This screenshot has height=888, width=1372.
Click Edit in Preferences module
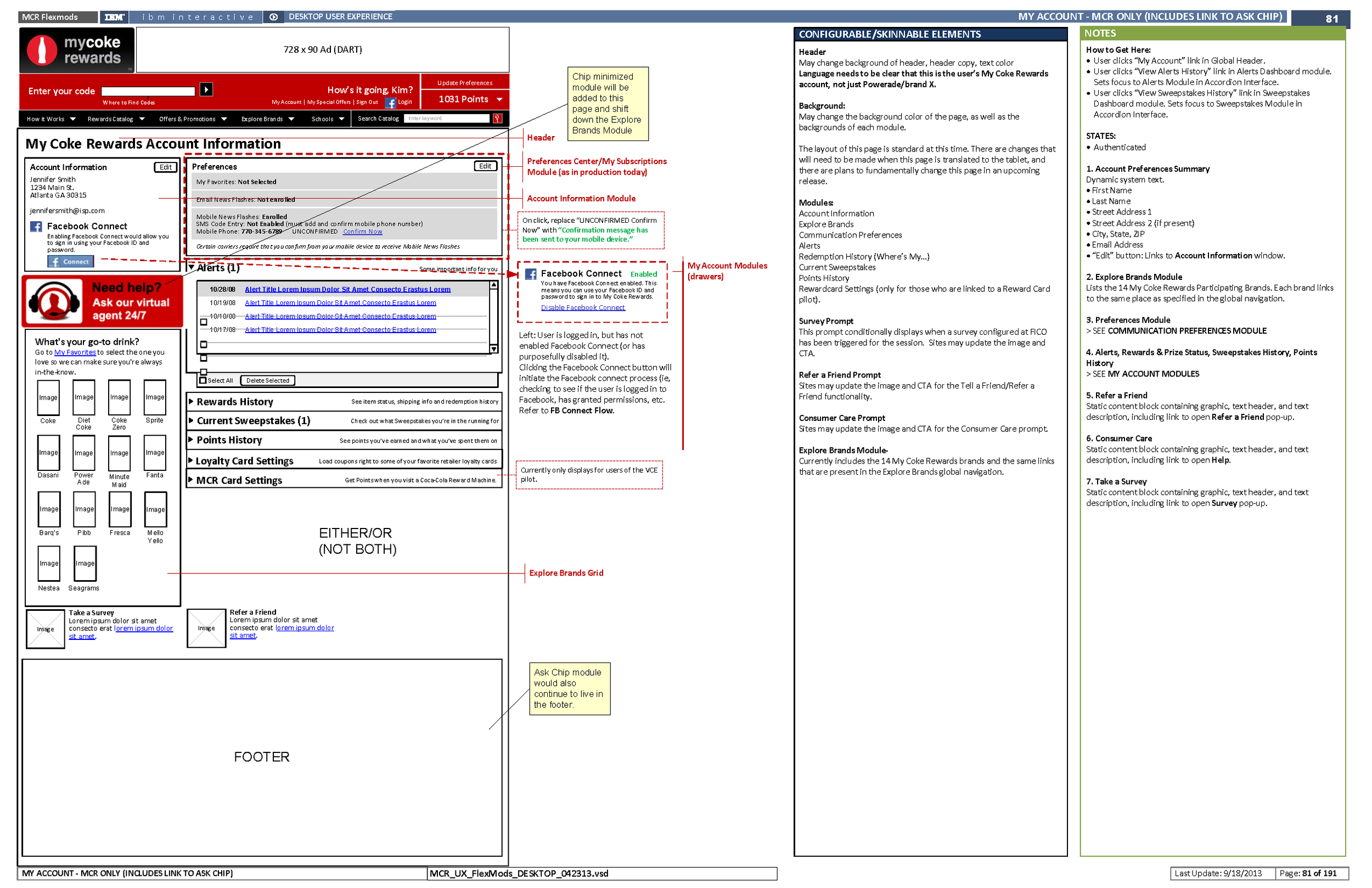[485, 166]
